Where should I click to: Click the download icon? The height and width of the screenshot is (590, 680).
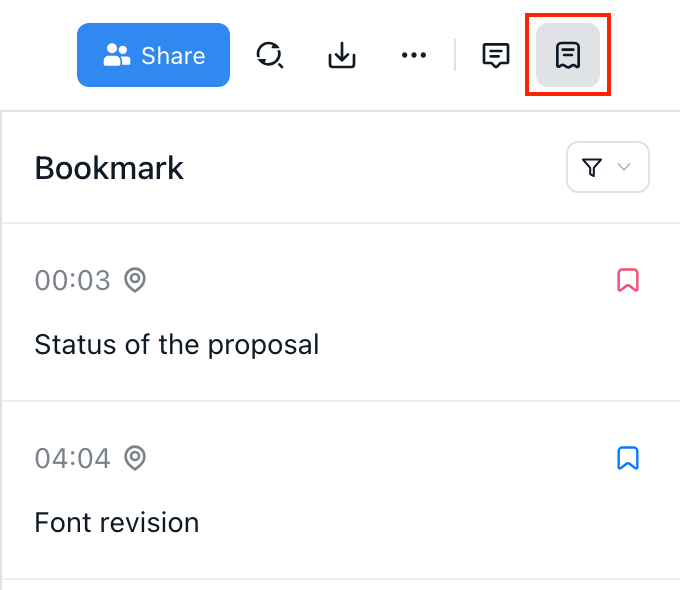pyautogui.click(x=342, y=55)
